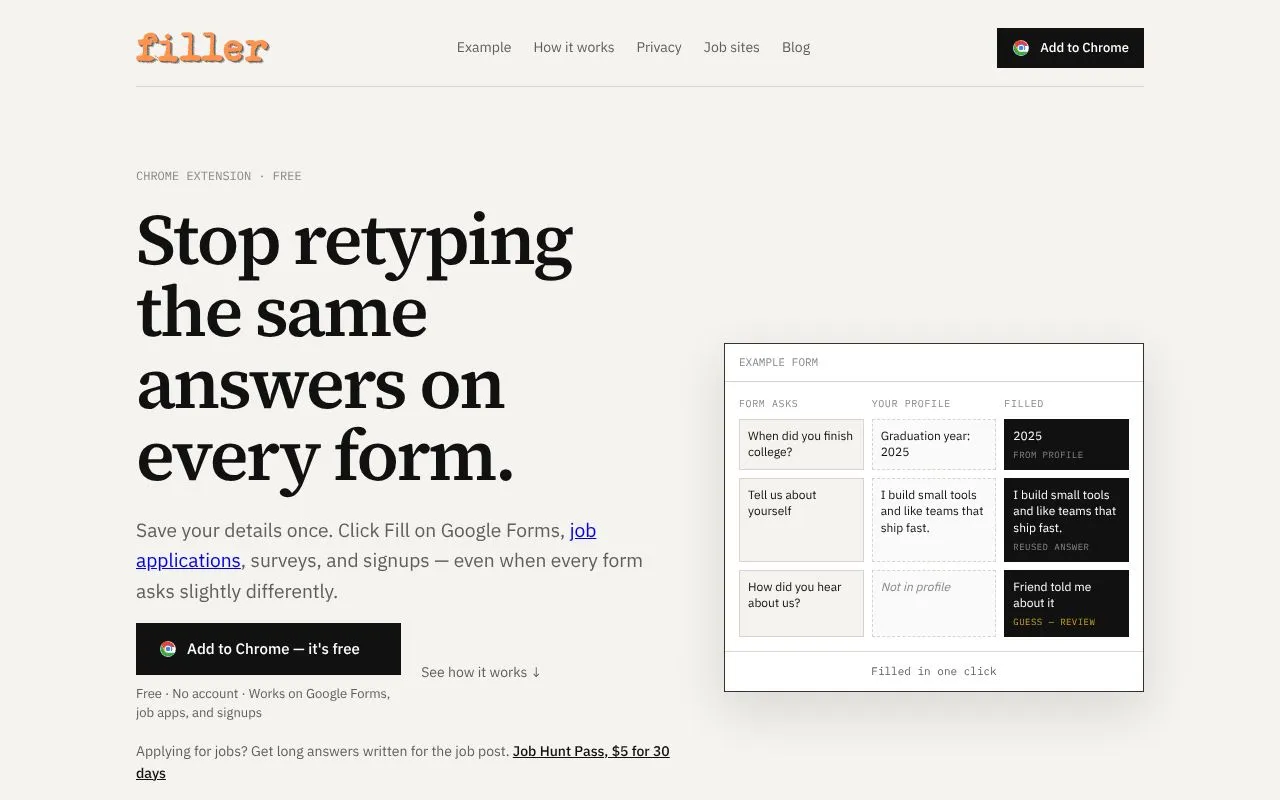Click See how it works link
1280x800 pixels.
(481, 672)
